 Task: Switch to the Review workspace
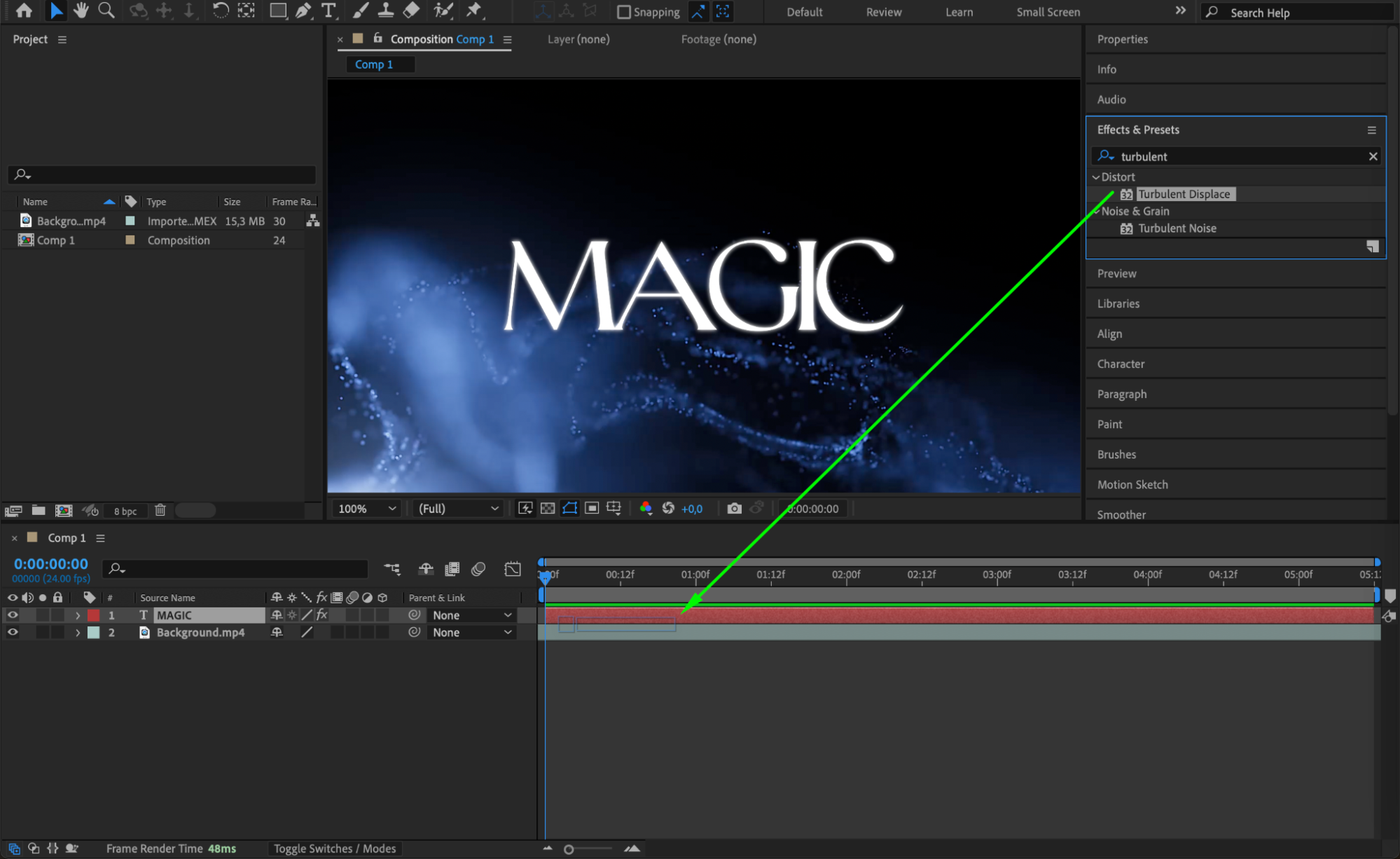tap(883, 12)
